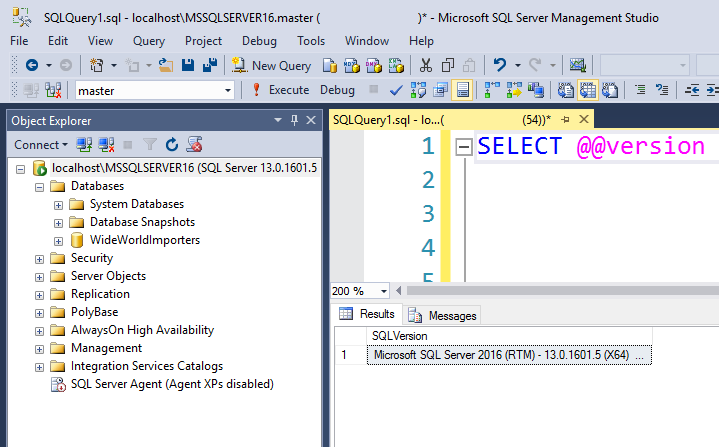
Task: Click Comment Out Selected Lines icon
Action: click(640, 90)
